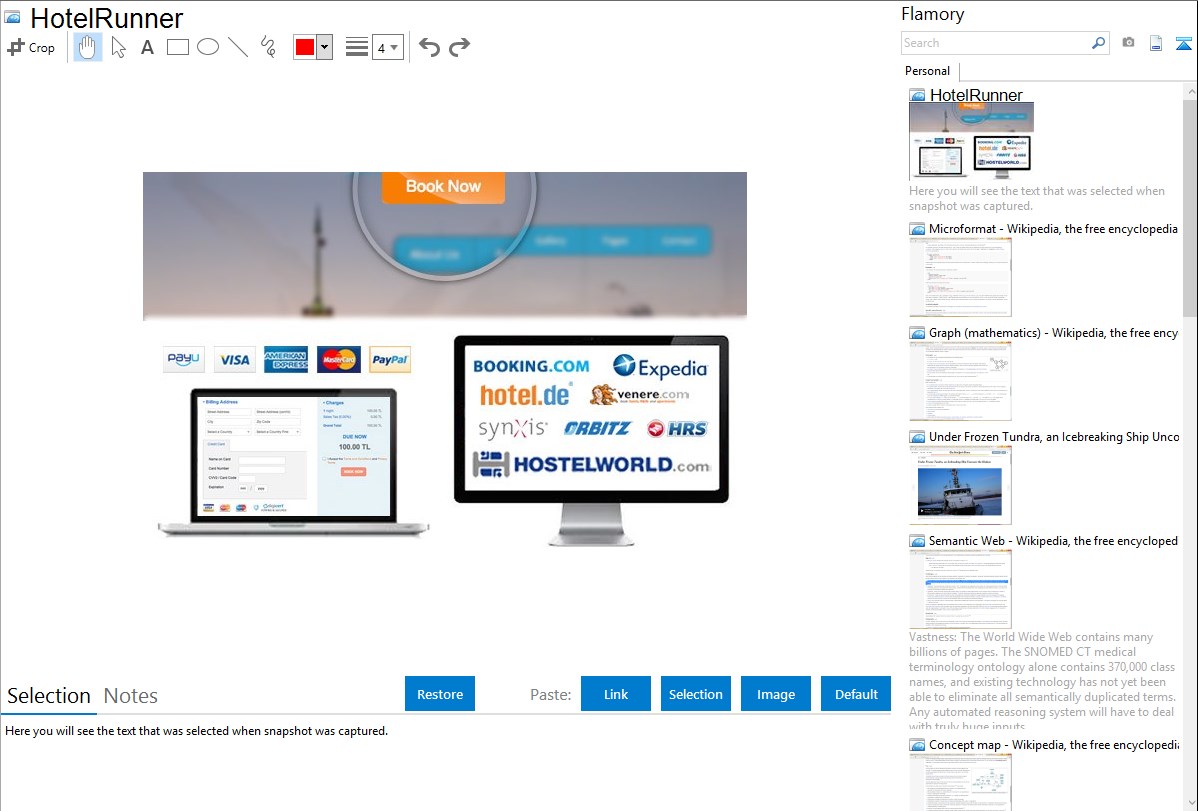Click the Under Frozen Tundra title
Viewport: 1198px width, 811px height.
pos(1054,436)
